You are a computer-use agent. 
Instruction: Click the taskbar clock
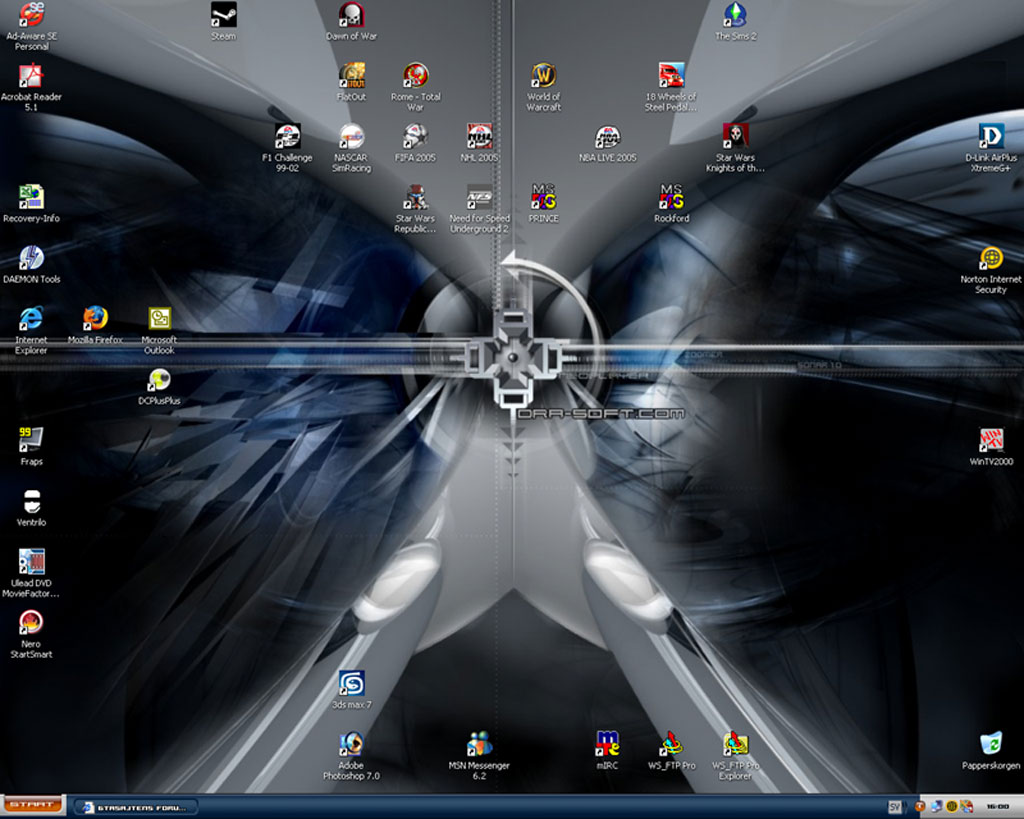(997, 807)
